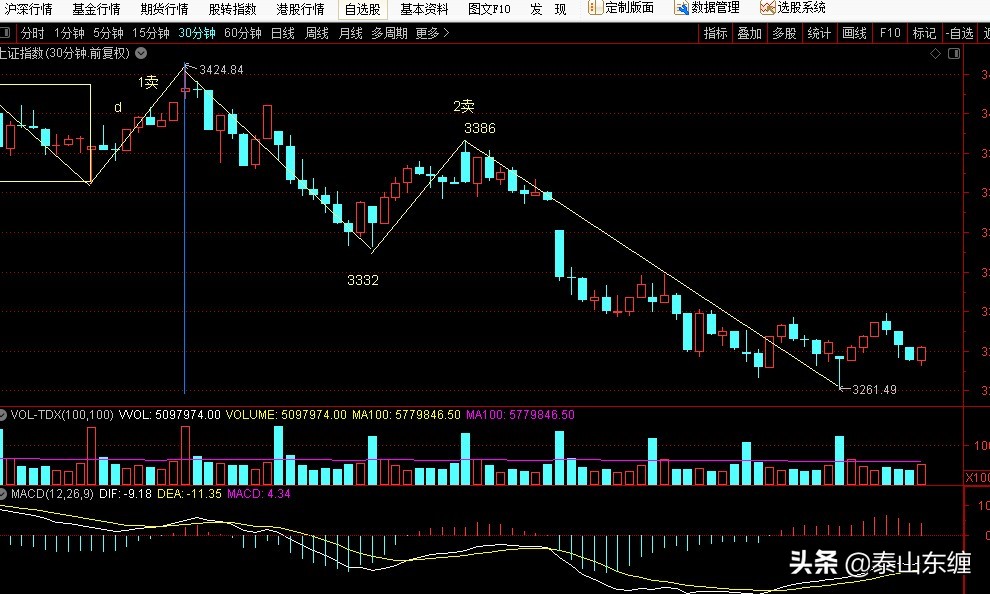Toggle the sidebar panel icon left of 分时
Viewport: 990px width, 594px height.
5,33
